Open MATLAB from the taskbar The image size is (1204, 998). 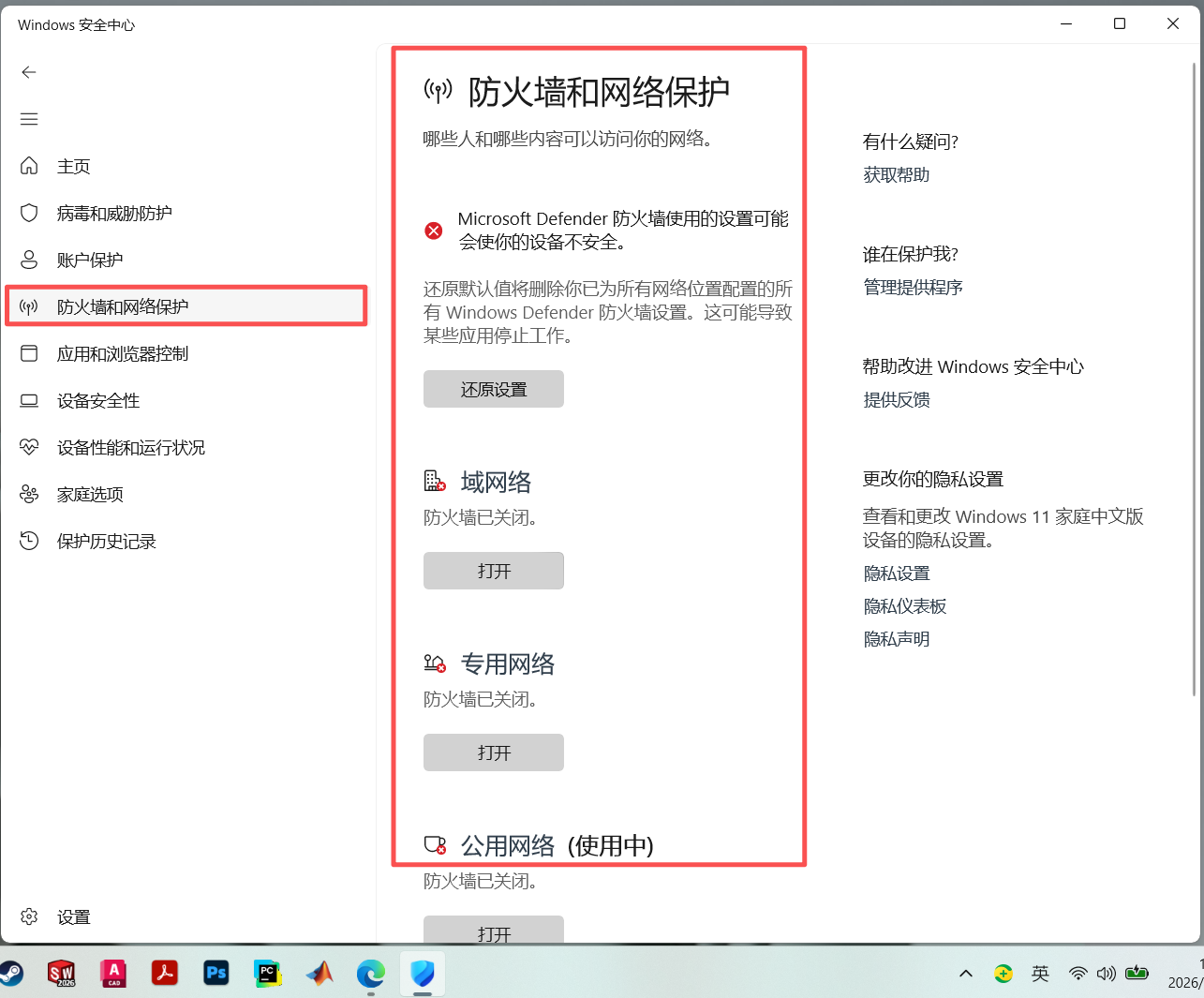pos(320,974)
